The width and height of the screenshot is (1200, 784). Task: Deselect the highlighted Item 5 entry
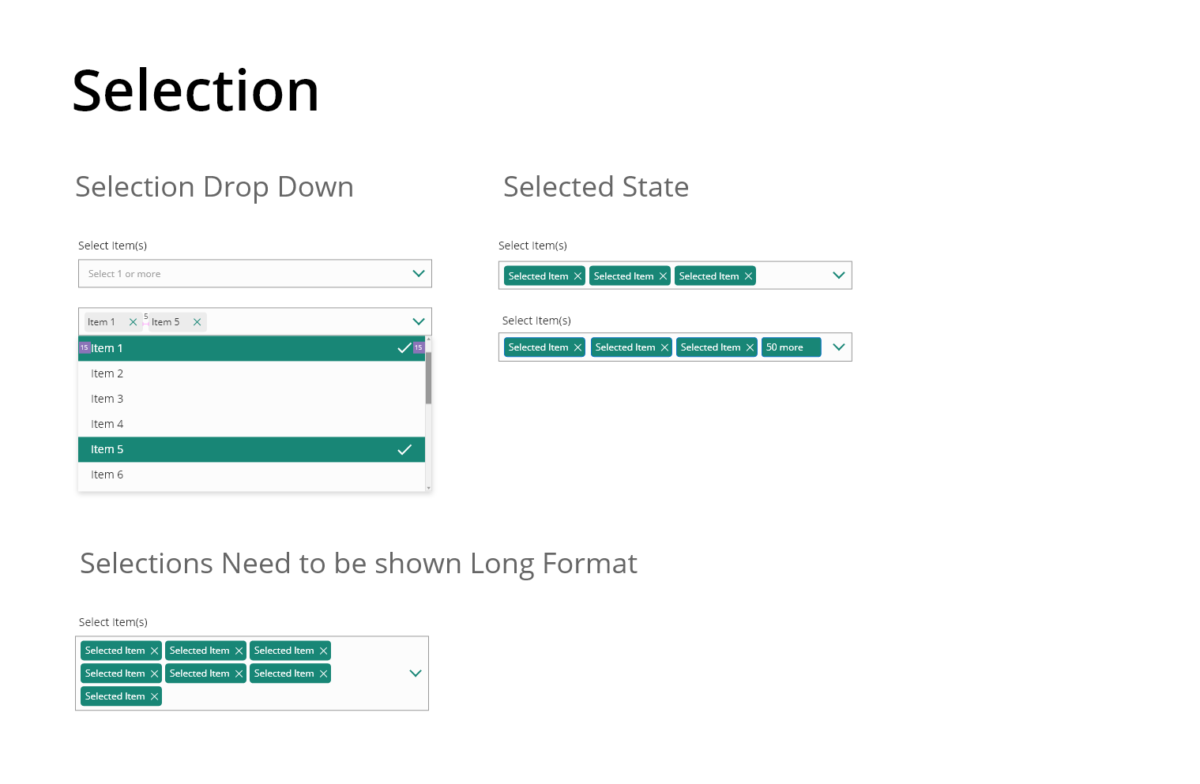click(200, 449)
